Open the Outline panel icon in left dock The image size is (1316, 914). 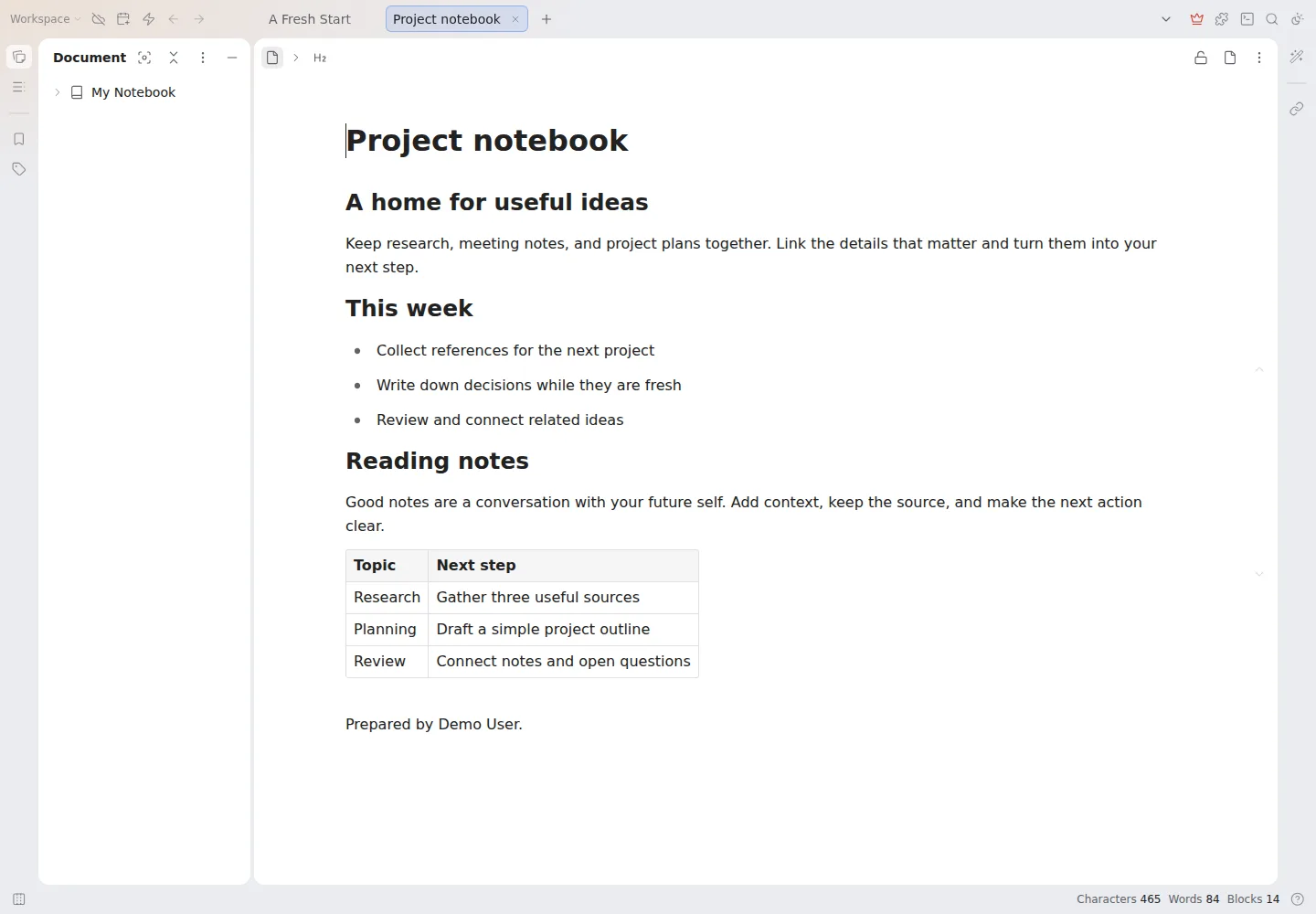pyautogui.click(x=19, y=87)
